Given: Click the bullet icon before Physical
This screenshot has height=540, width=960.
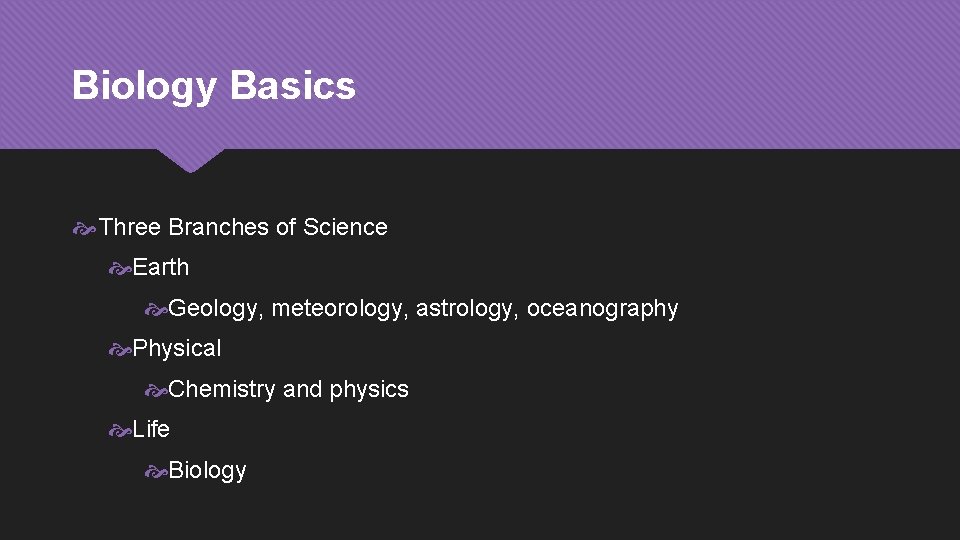Looking at the screenshot, I should click(120, 350).
